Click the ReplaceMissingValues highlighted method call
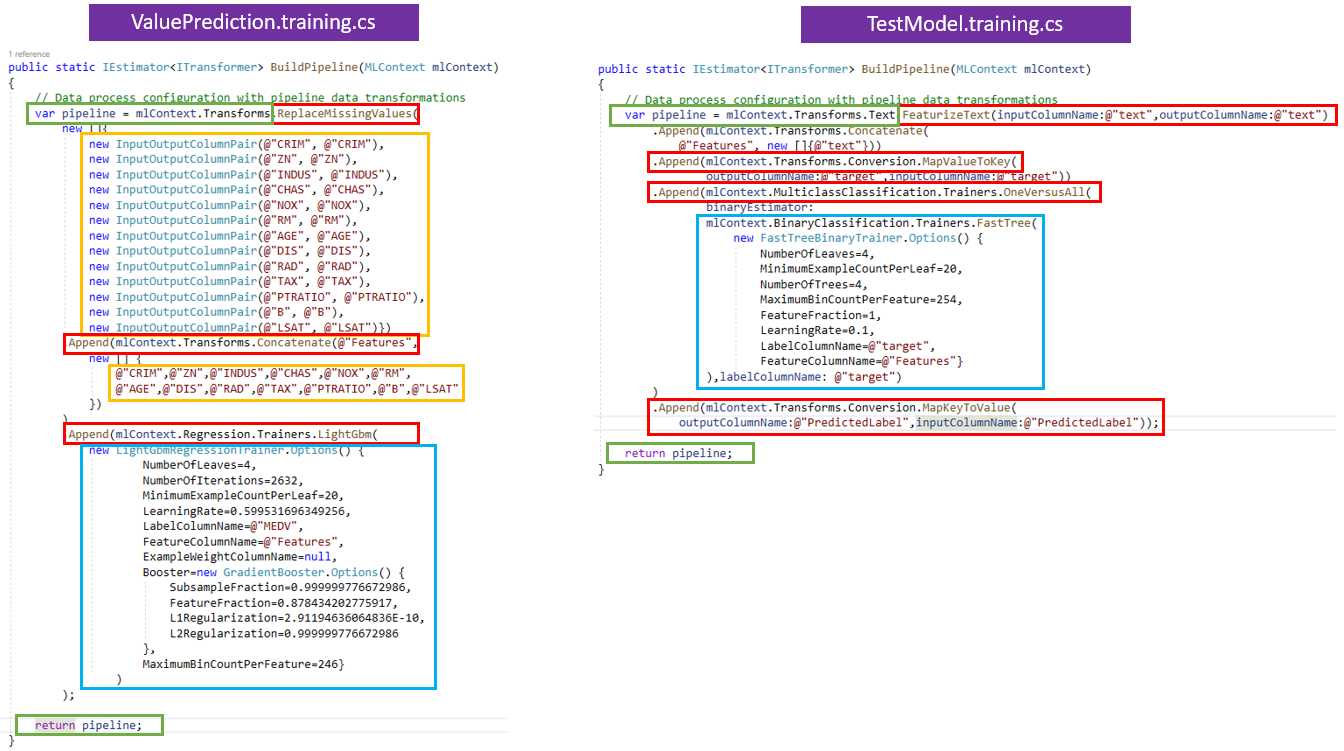1344x751 pixels. point(346,113)
